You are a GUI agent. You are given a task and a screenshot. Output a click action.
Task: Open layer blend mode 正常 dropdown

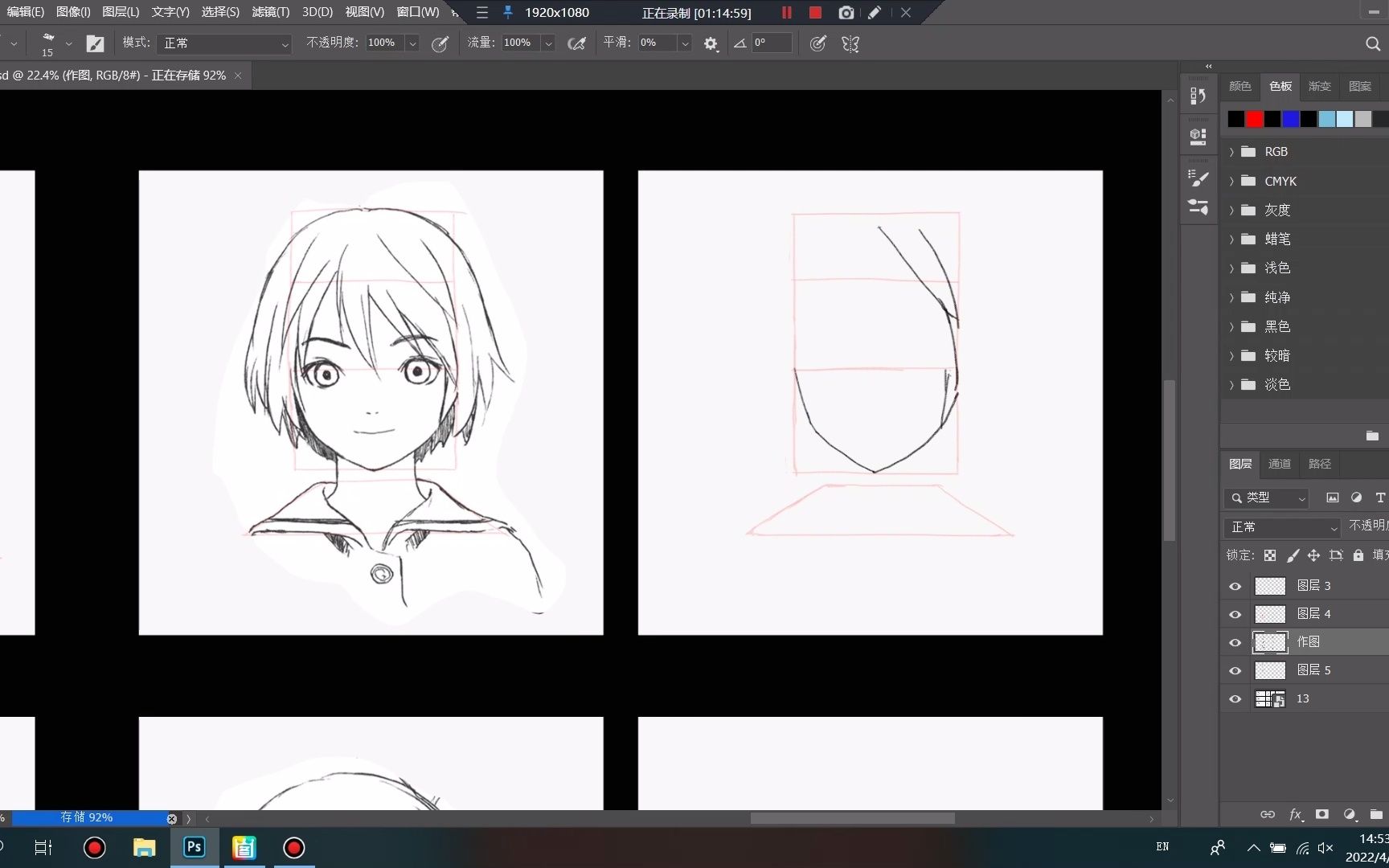[x=1282, y=527]
